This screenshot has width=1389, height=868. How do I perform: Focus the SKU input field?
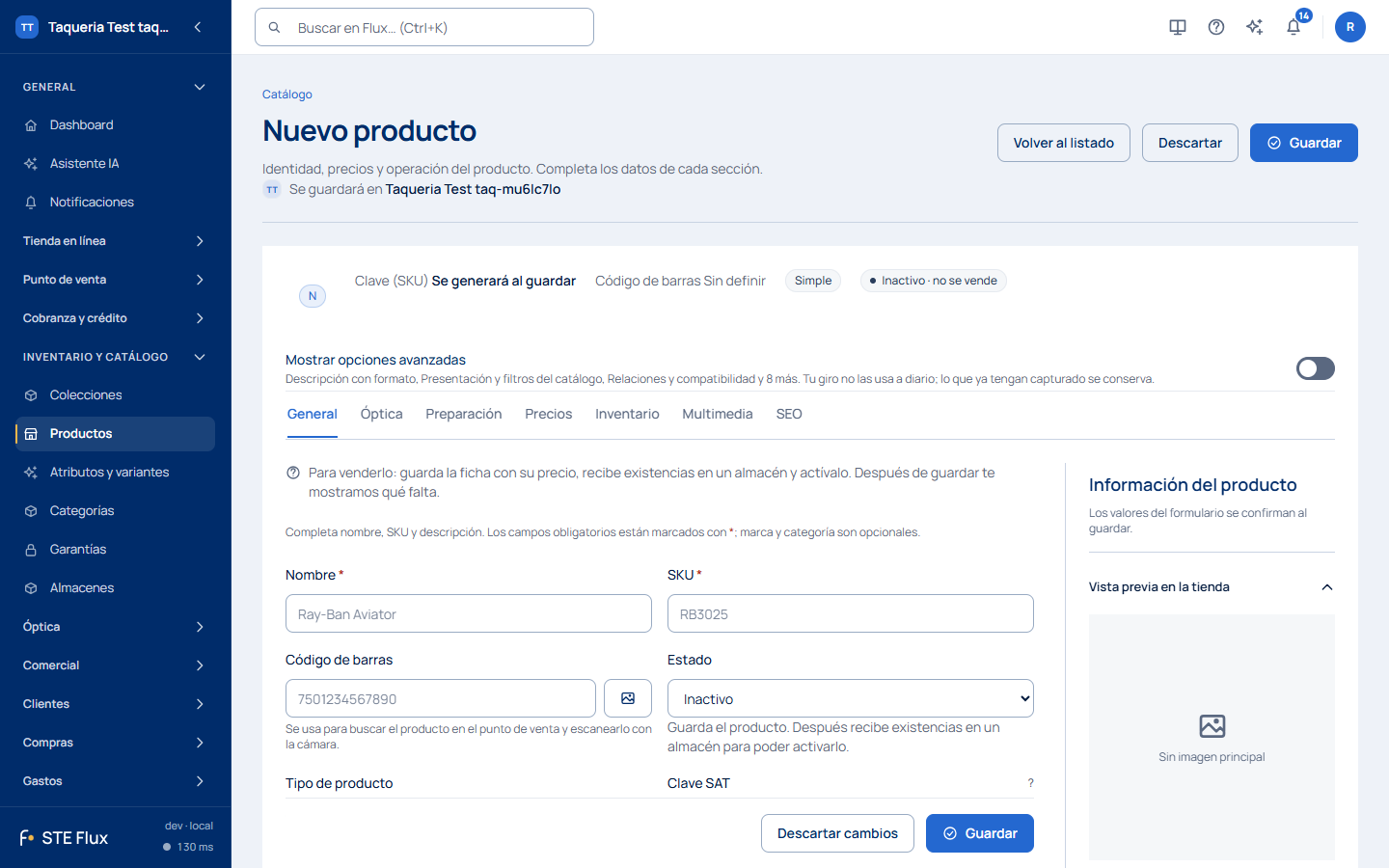pos(851,613)
